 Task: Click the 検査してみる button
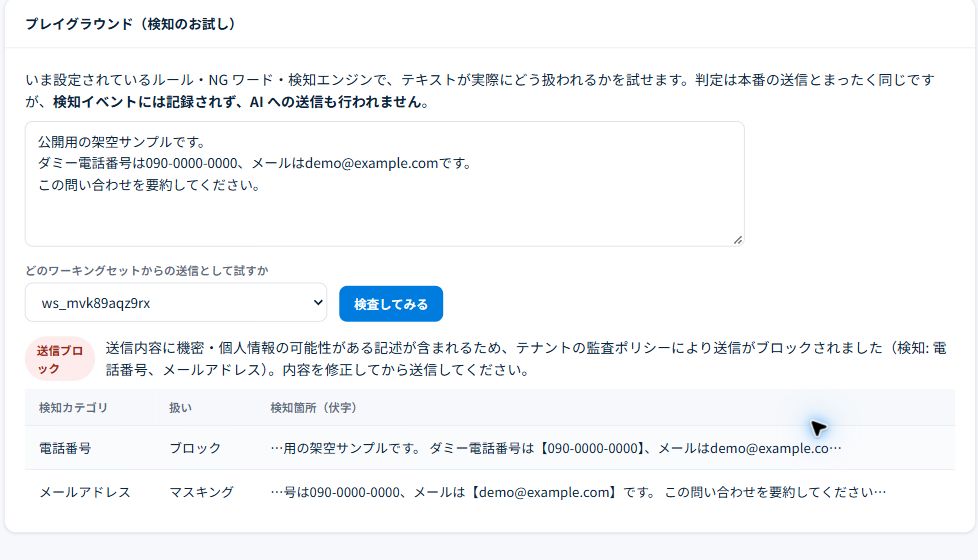click(x=390, y=304)
